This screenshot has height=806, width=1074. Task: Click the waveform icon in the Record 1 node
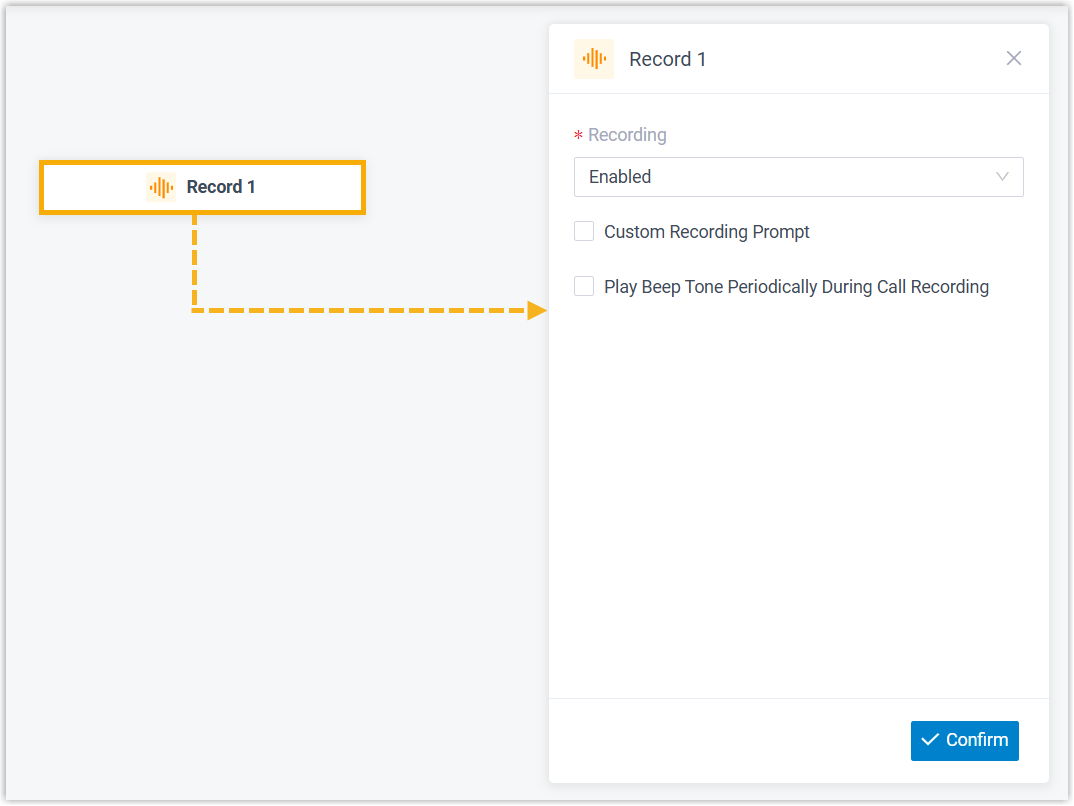(160, 187)
